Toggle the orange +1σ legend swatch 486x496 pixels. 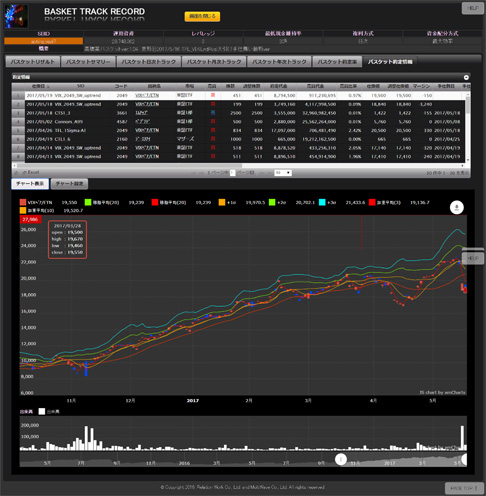[222, 202]
